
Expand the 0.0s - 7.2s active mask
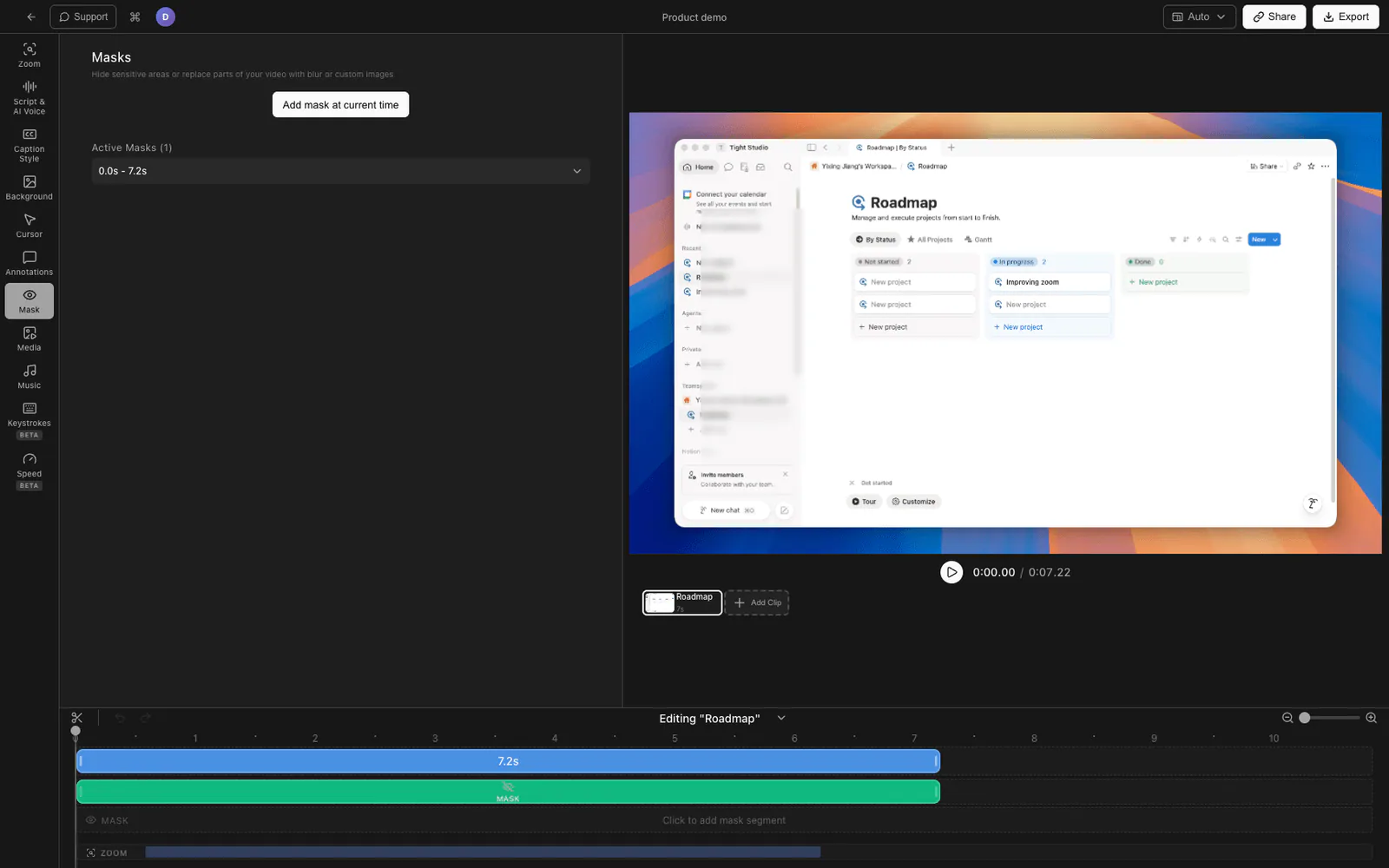click(340, 171)
